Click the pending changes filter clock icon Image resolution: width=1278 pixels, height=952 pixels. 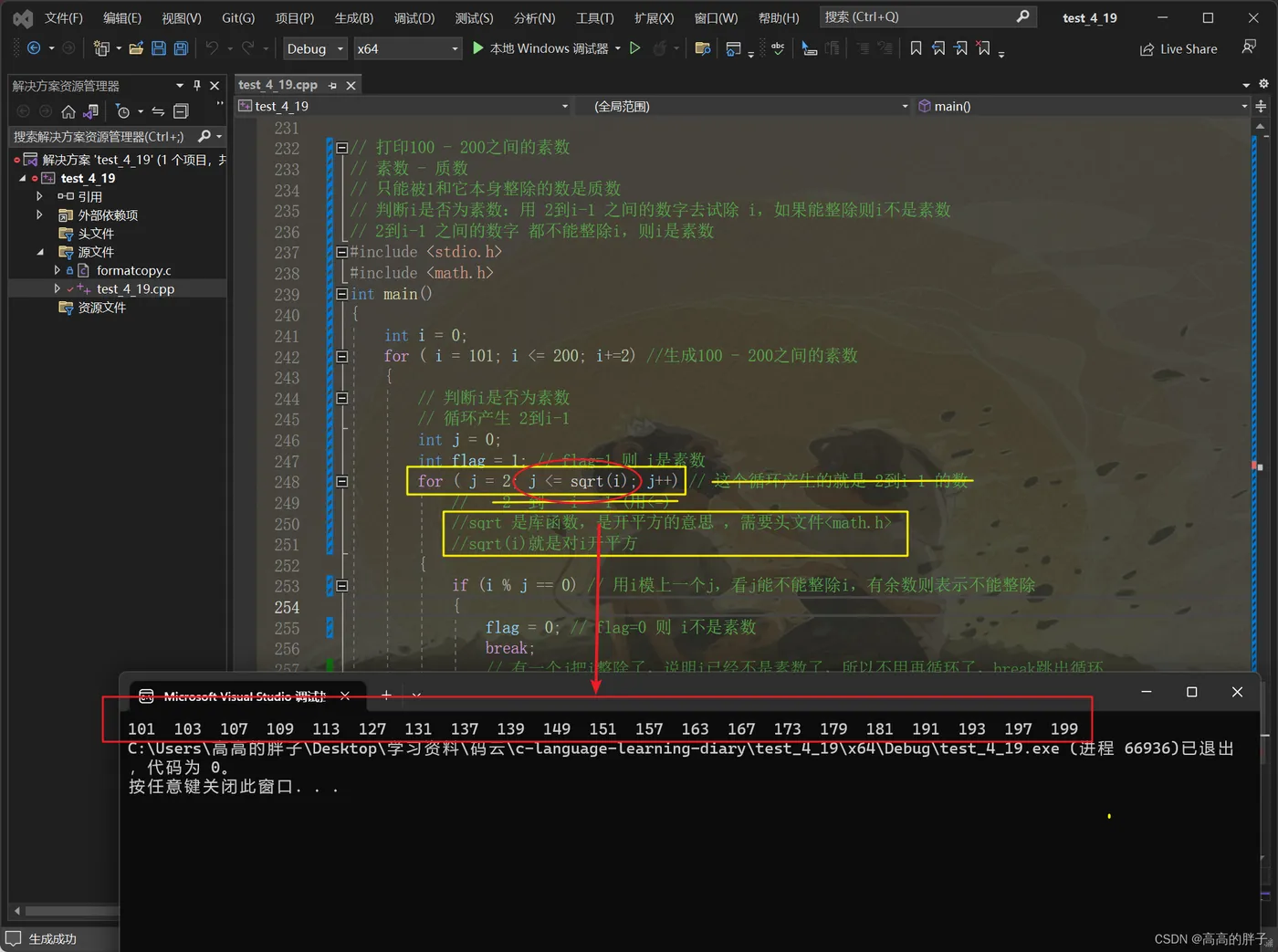[x=123, y=111]
